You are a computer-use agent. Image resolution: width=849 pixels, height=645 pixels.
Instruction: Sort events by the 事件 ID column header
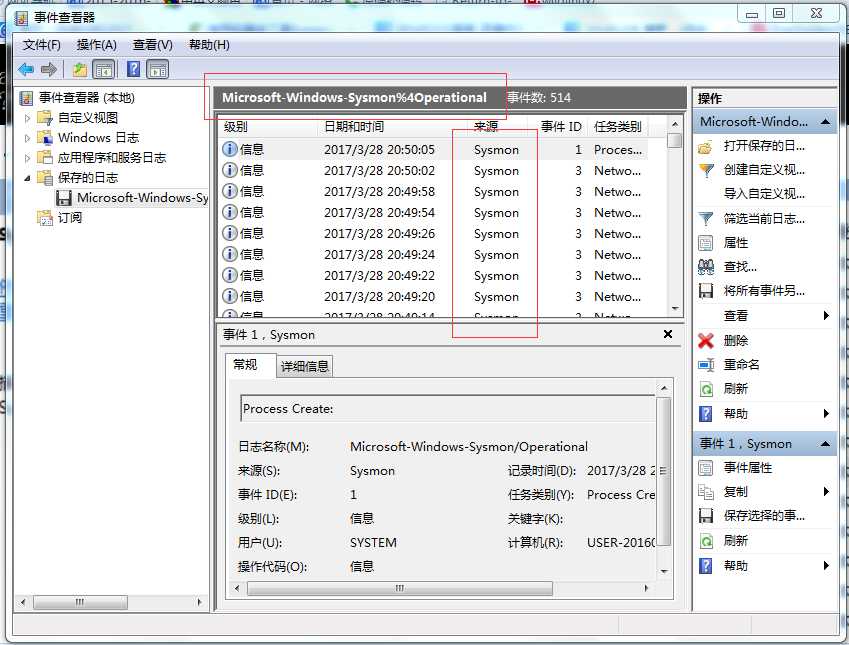click(560, 127)
